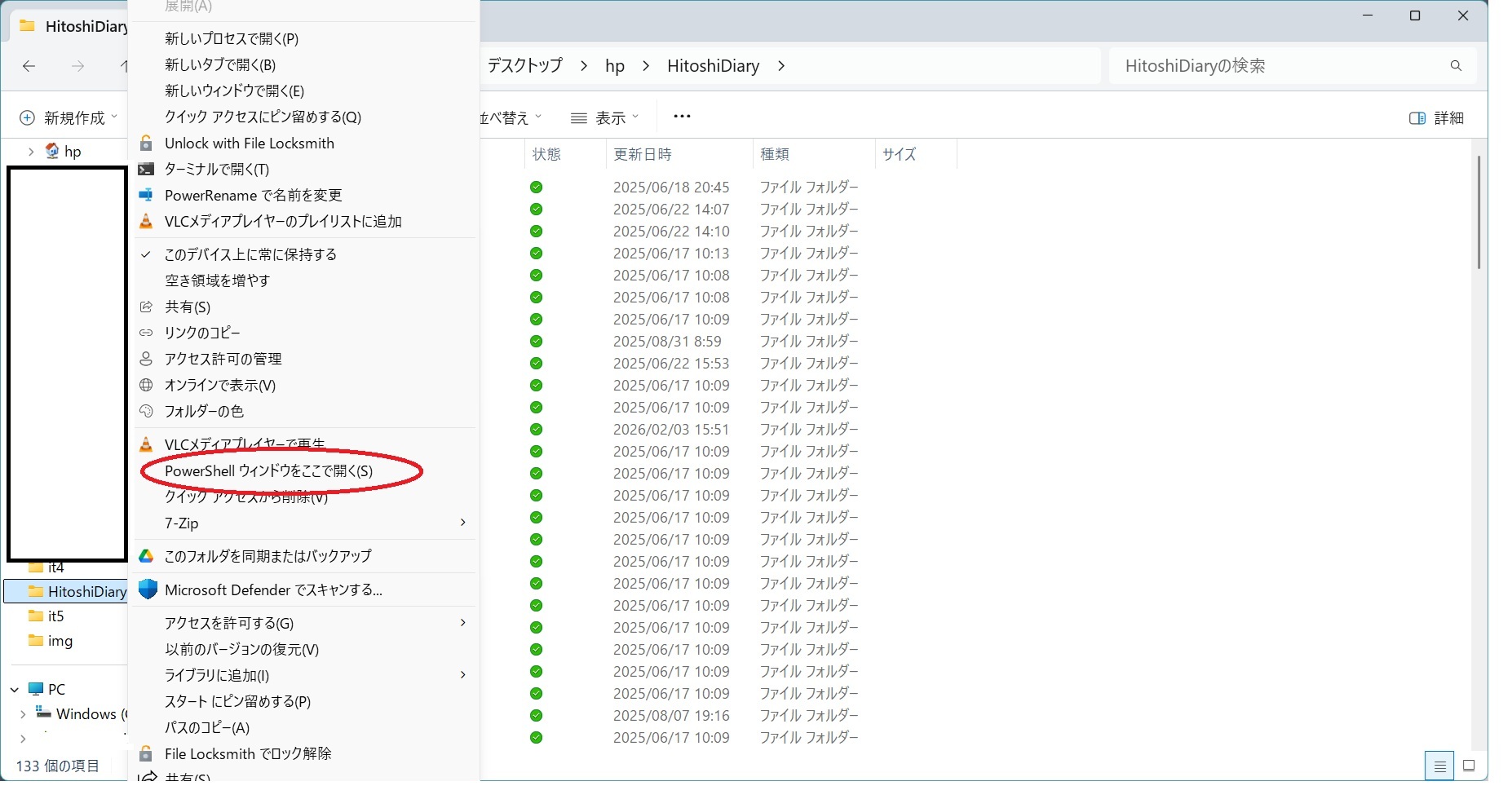This screenshot has height=808, width=1512.
Task: Toggle the 詳細 details pane
Action: (x=1436, y=118)
